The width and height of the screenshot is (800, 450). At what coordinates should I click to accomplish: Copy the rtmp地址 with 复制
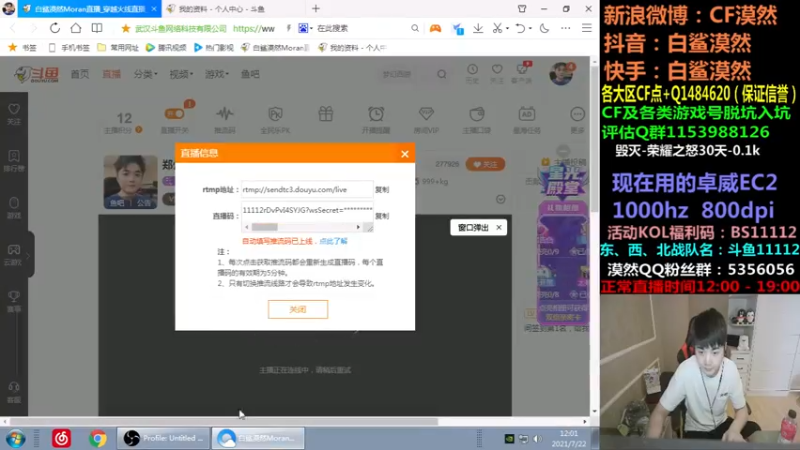(382, 189)
